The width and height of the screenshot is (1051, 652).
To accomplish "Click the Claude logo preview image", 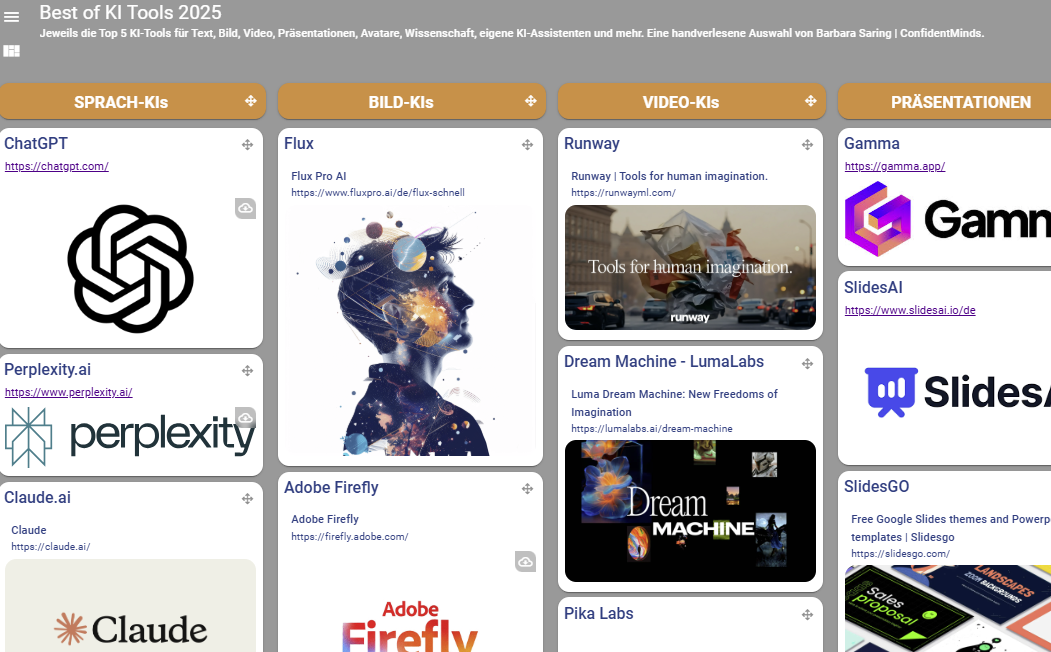I will (x=131, y=606).
